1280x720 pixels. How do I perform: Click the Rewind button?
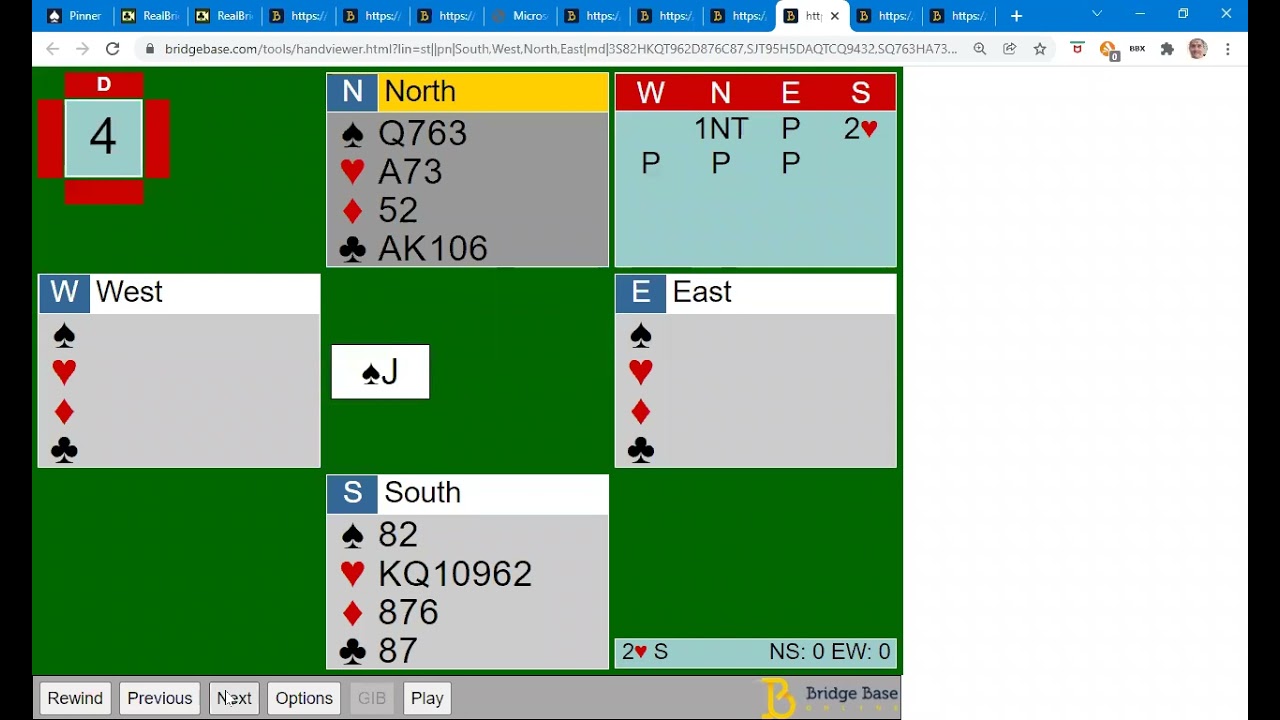75,698
